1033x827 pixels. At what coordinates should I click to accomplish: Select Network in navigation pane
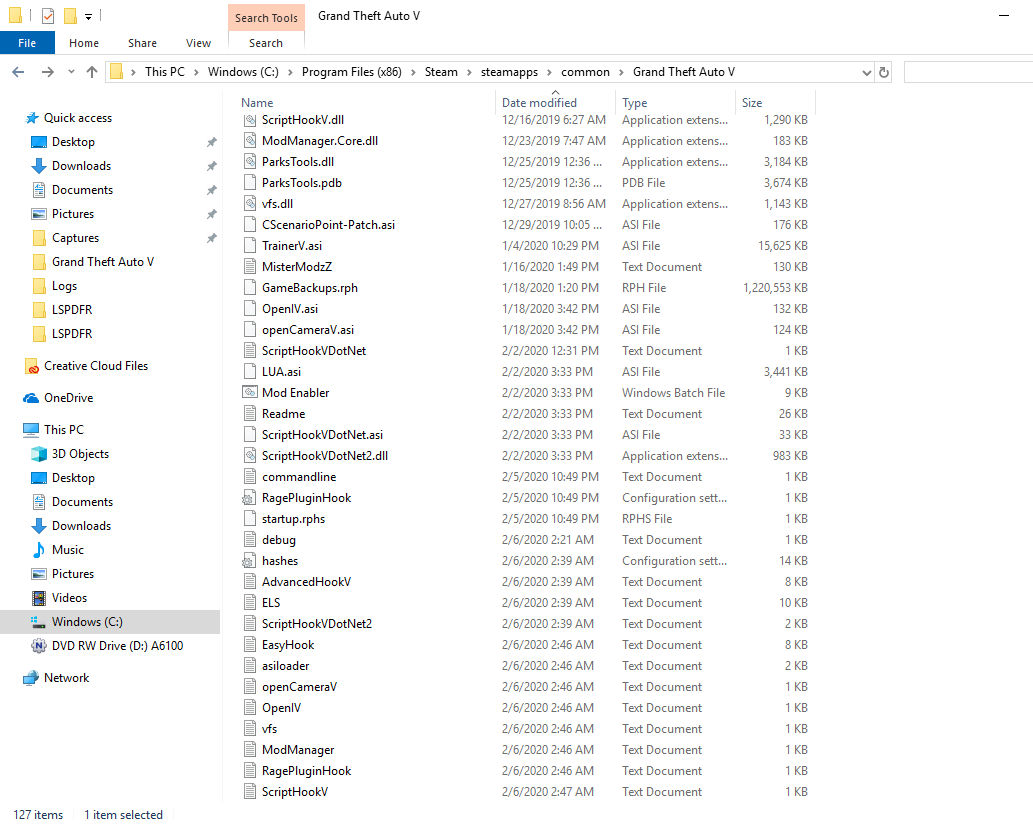[x=66, y=678]
